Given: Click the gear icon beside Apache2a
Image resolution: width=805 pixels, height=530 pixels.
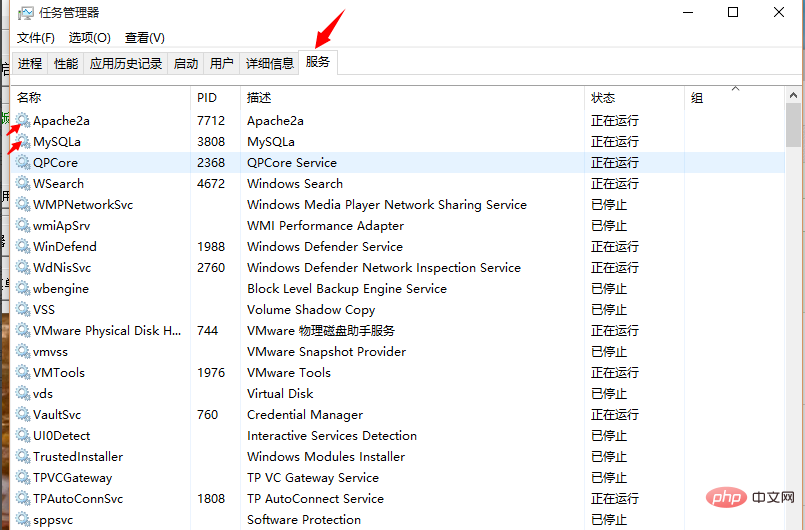Looking at the screenshot, I should pyautogui.click(x=23, y=120).
